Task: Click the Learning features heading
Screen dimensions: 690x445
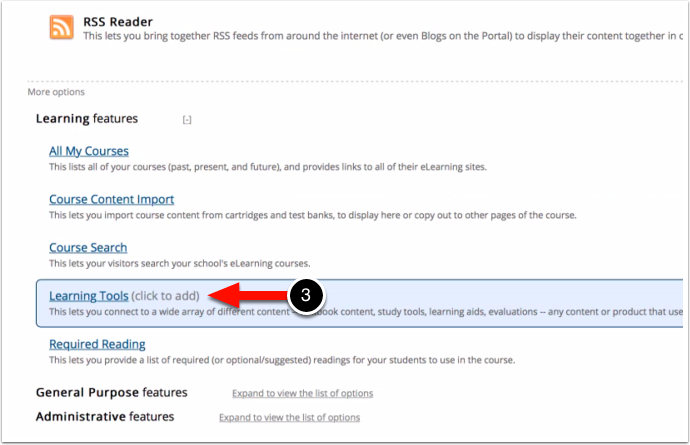Action: click(x=87, y=118)
